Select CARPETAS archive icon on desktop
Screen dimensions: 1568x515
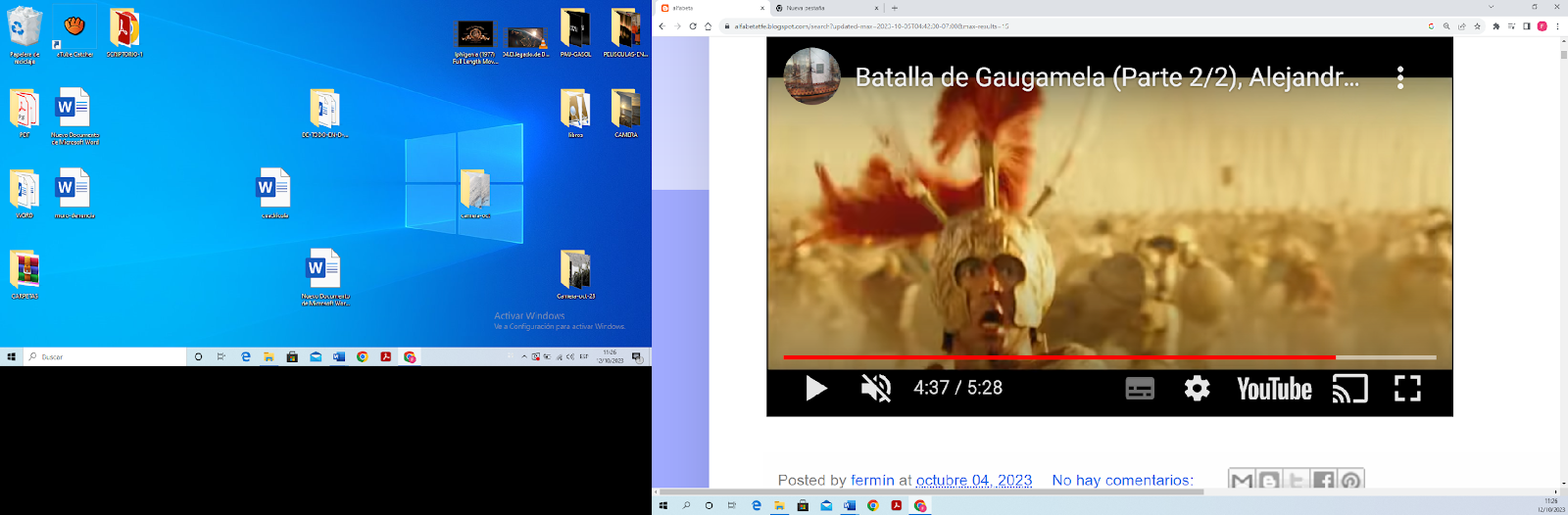(x=24, y=274)
